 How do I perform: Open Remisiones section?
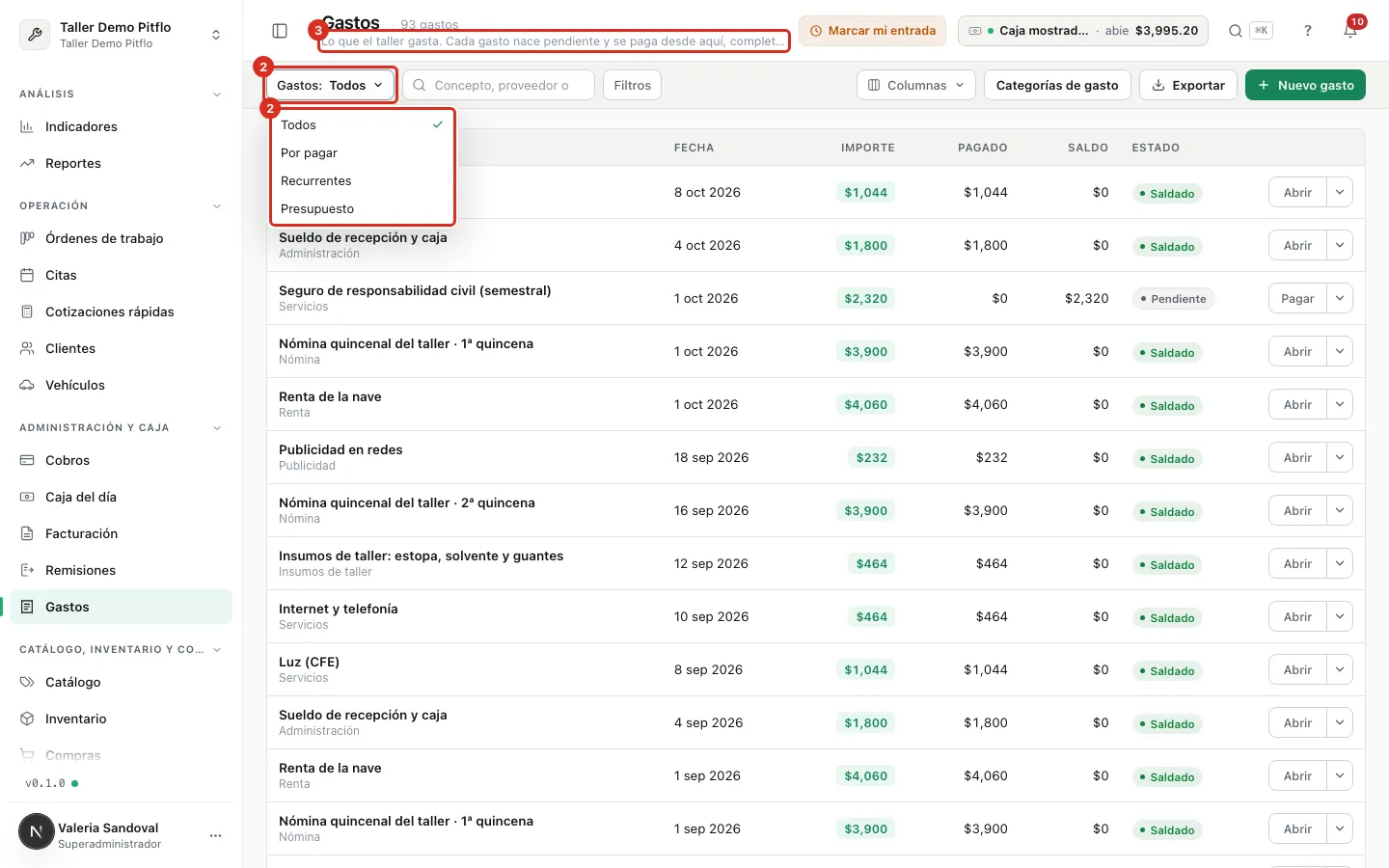[121, 570]
